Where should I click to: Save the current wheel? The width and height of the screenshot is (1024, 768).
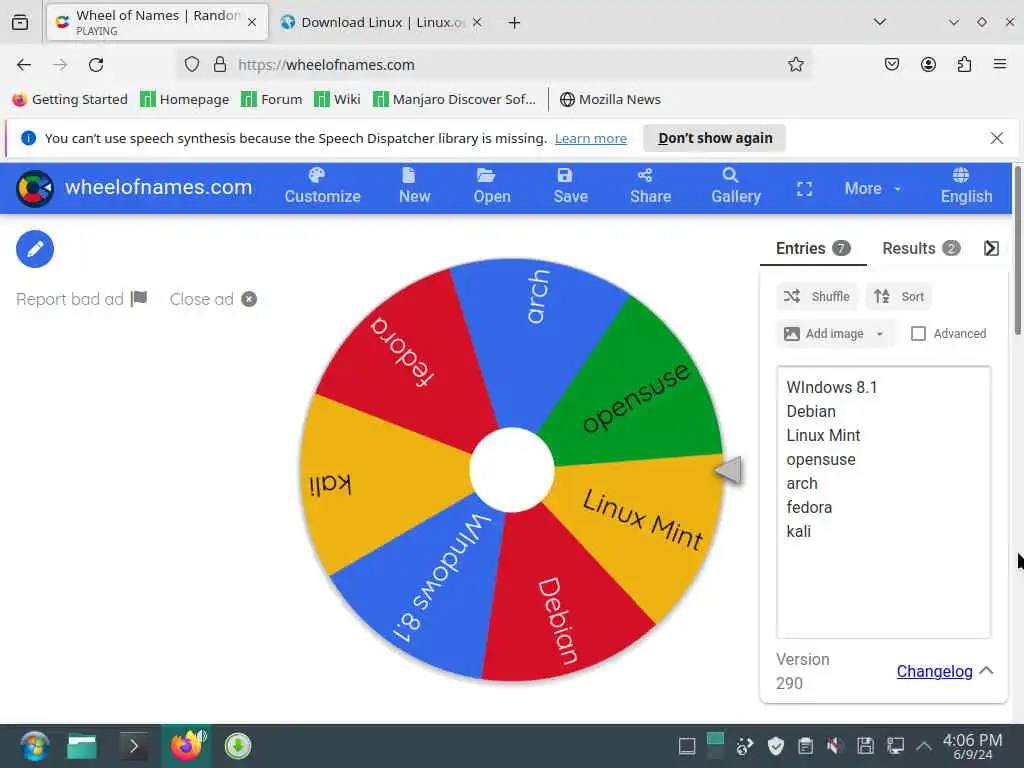570,187
